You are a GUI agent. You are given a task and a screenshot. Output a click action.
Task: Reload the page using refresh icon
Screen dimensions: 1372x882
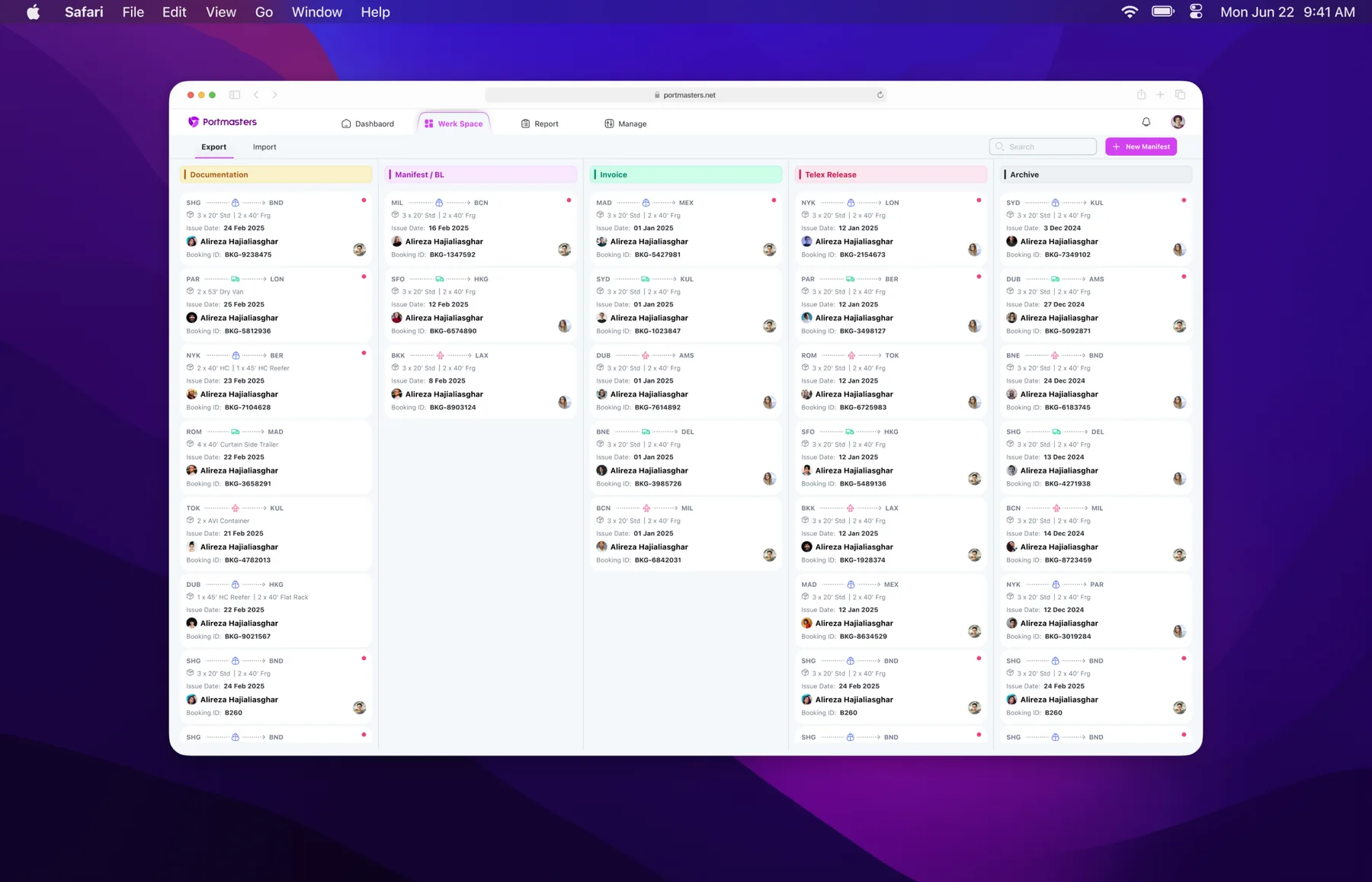tap(880, 95)
